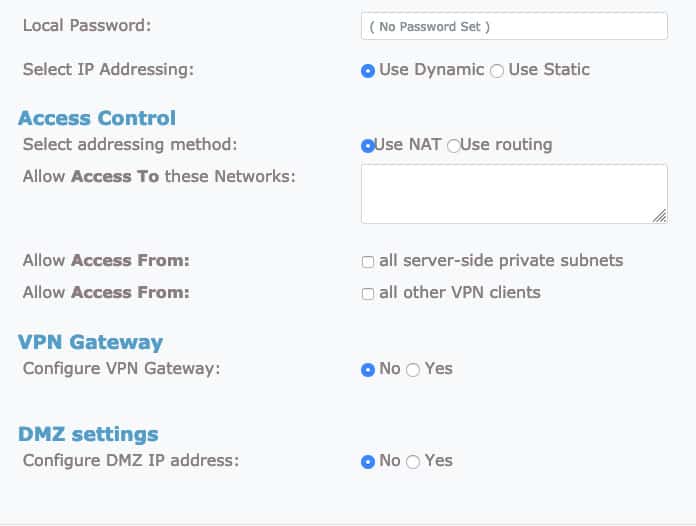Click the Select addressing method label
The width and height of the screenshot is (696, 526).
pyautogui.click(x=129, y=144)
